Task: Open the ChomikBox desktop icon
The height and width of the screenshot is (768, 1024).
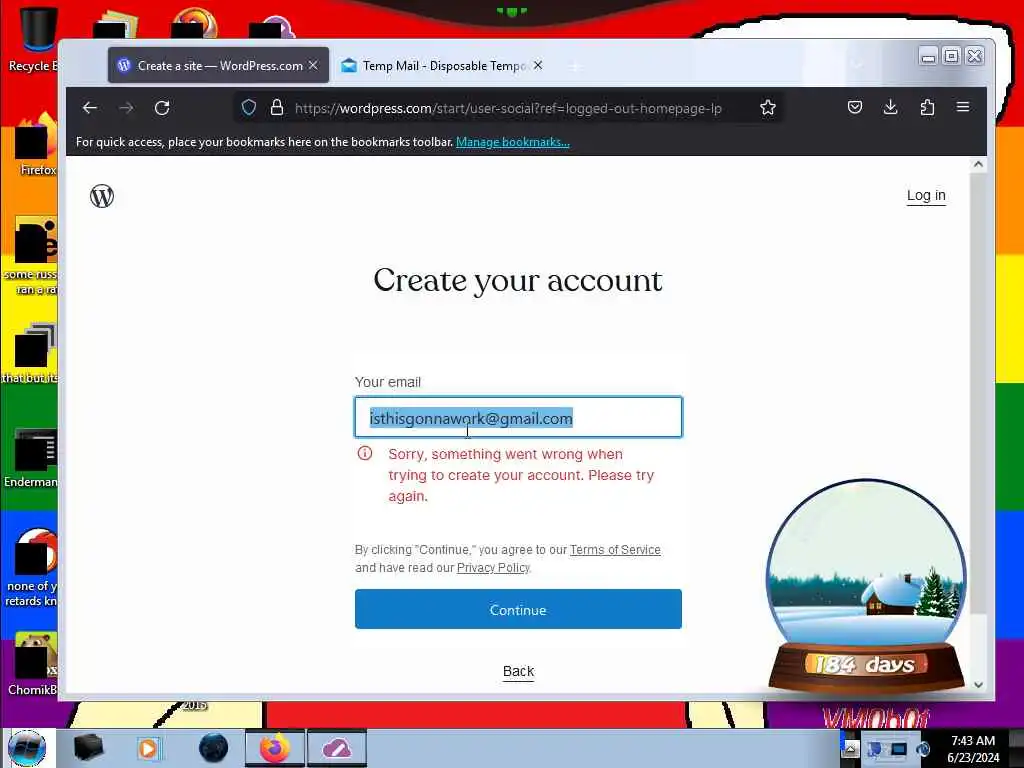Action: (x=33, y=664)
